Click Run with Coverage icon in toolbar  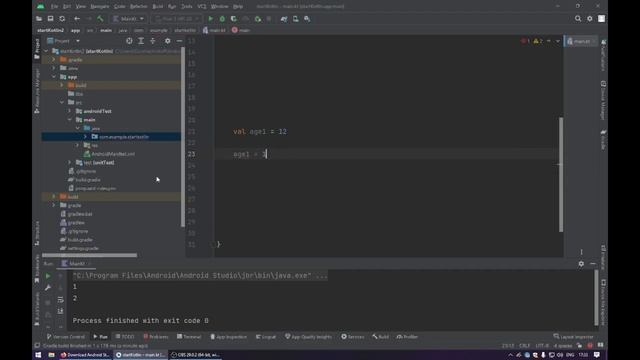(234, 19)
